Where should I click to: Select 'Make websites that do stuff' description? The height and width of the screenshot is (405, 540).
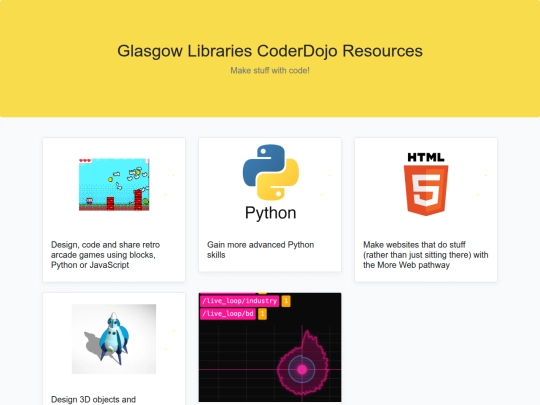(x=426, y=255)
